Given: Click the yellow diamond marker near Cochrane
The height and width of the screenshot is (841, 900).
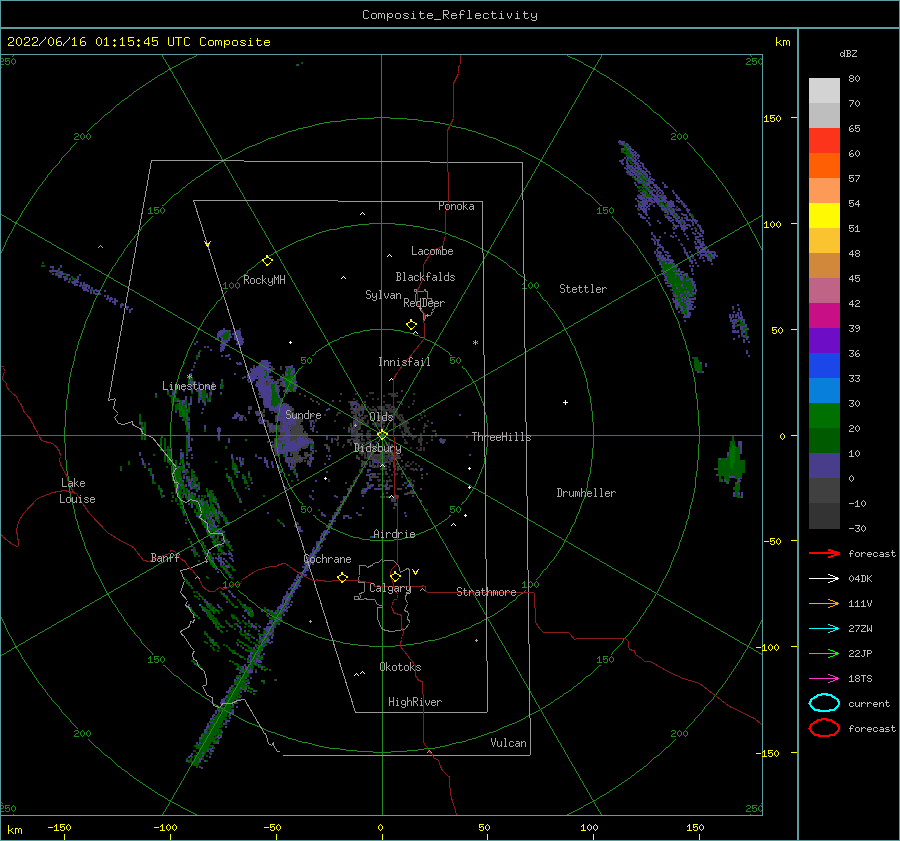Looking at the screenshot, I should 343,577.
